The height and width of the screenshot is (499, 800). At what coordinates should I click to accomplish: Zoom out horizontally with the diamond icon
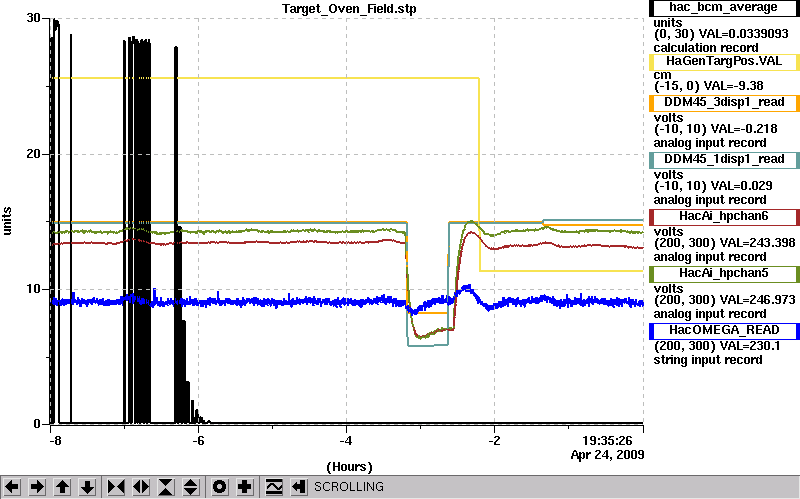tap(141, 487)
